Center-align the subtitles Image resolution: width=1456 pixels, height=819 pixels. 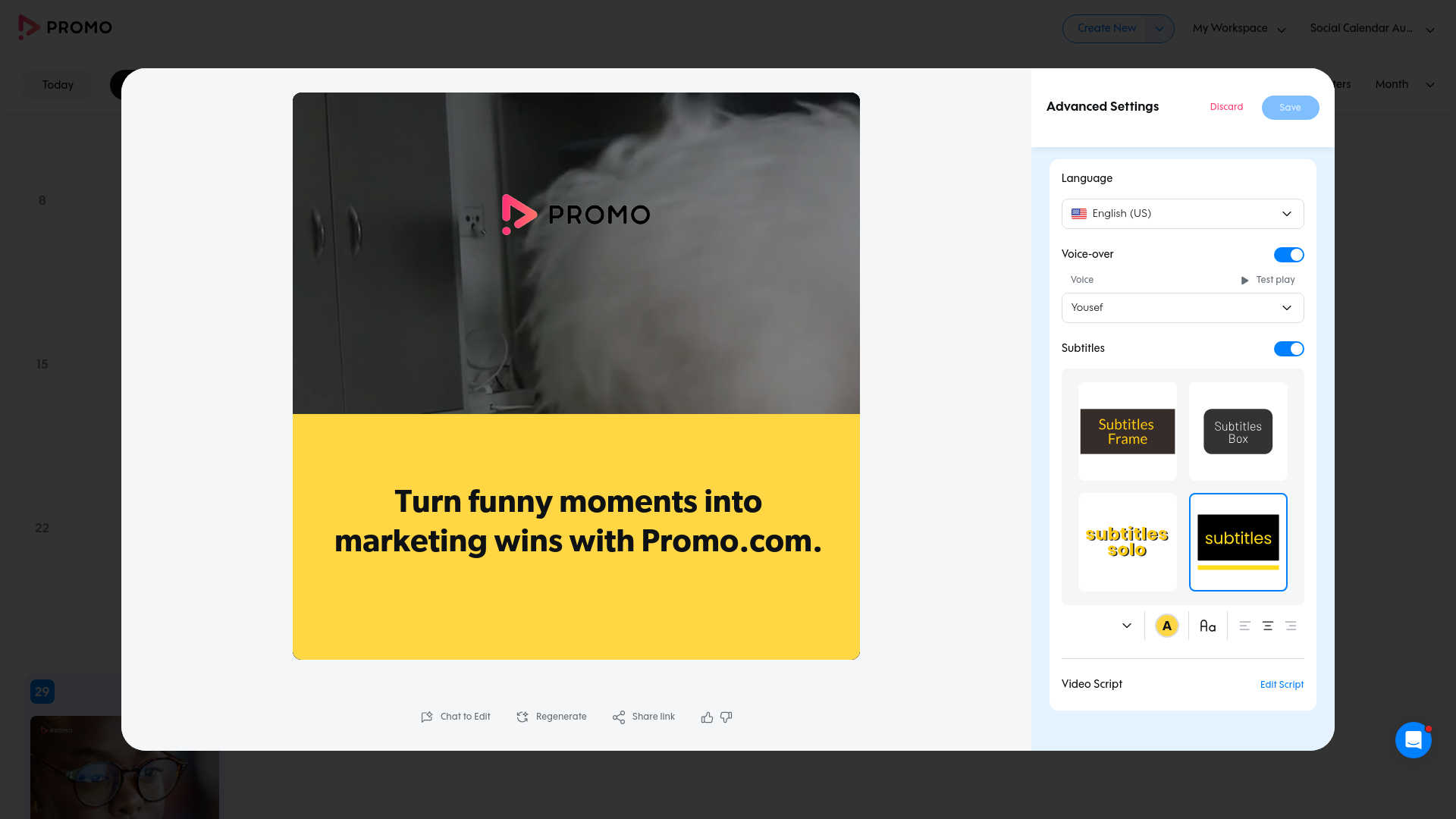tap(1268, 626)
